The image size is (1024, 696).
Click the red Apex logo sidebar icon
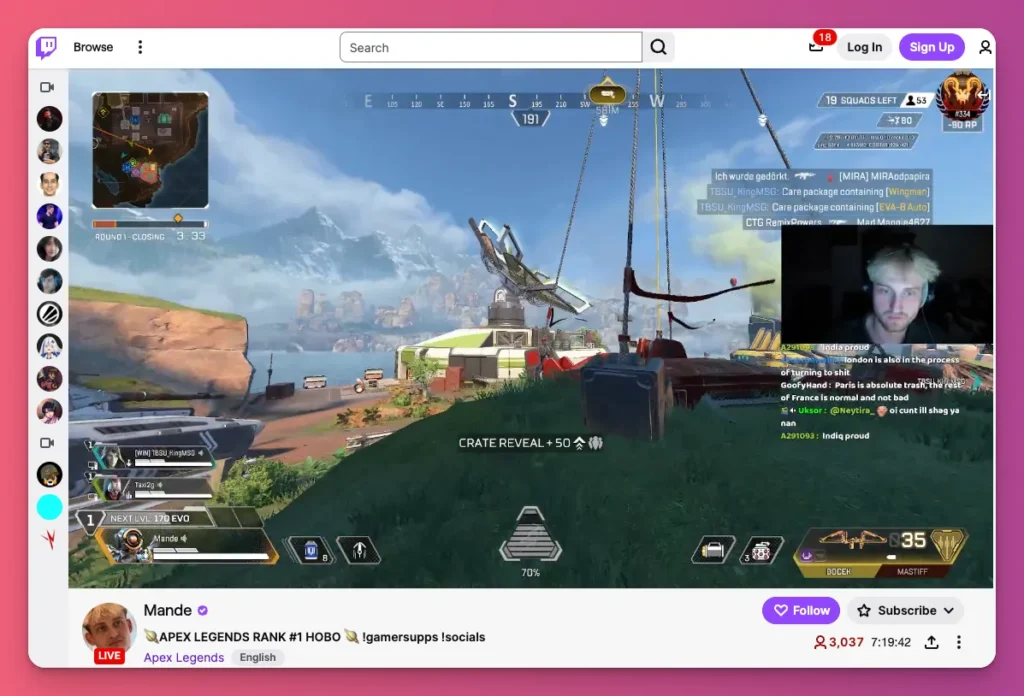click(49, 539)
